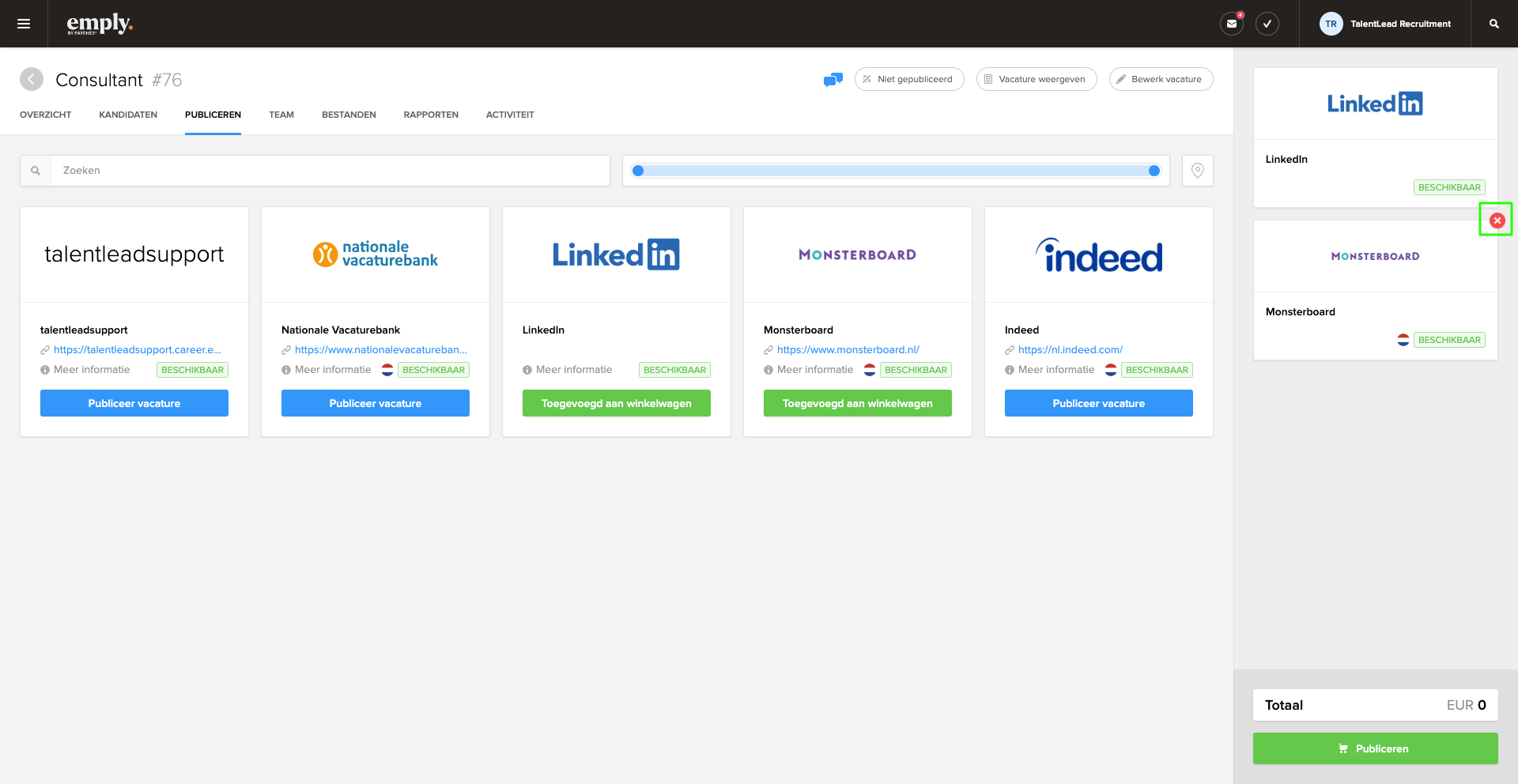Viewport: 1518px width, 784px height.
Task: Switch to the Kandidaten tab
Action: [x=128, y=115]
